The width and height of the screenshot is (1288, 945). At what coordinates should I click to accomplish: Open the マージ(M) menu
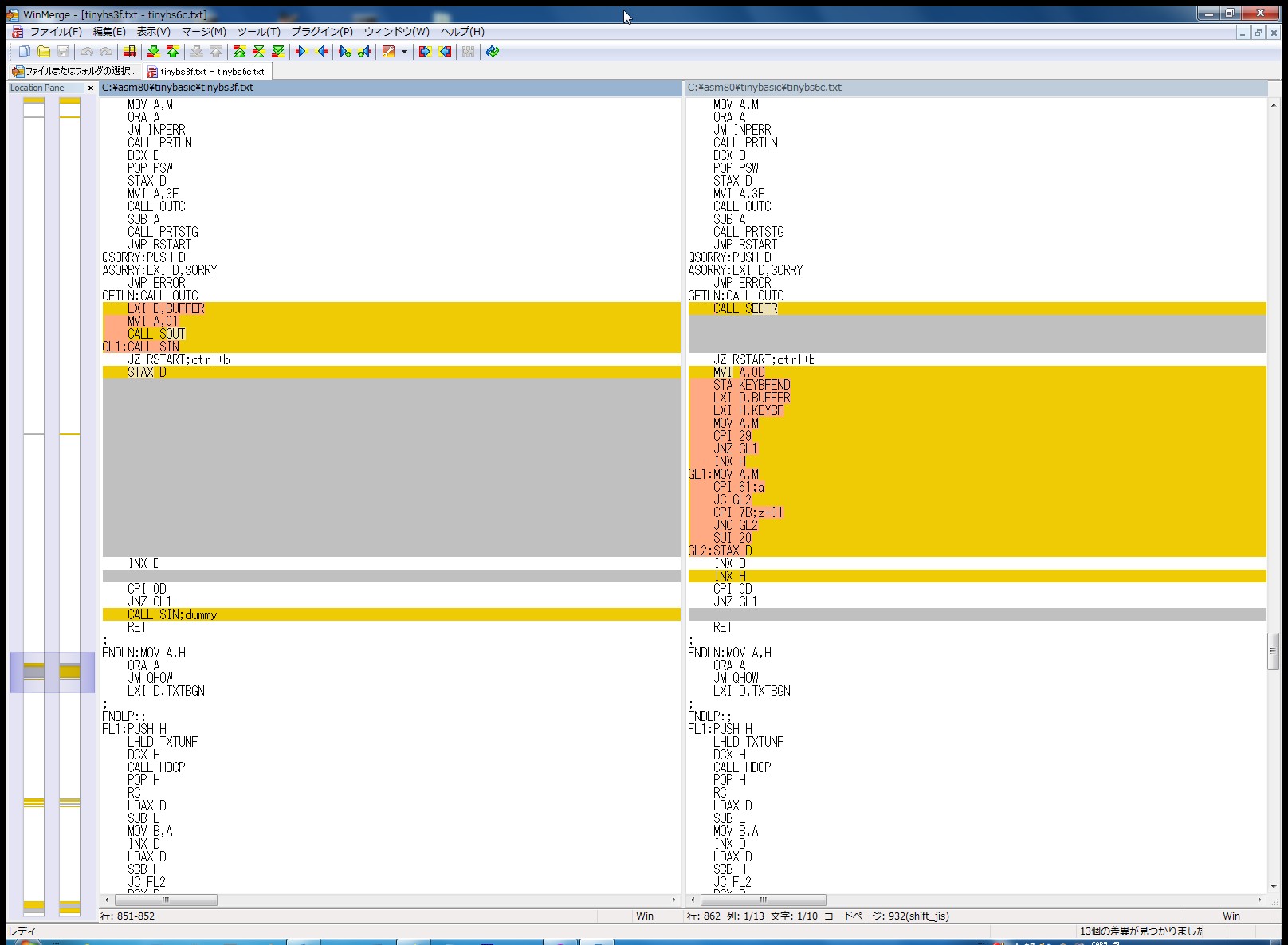pyautogui.click(x=203, y=32)
